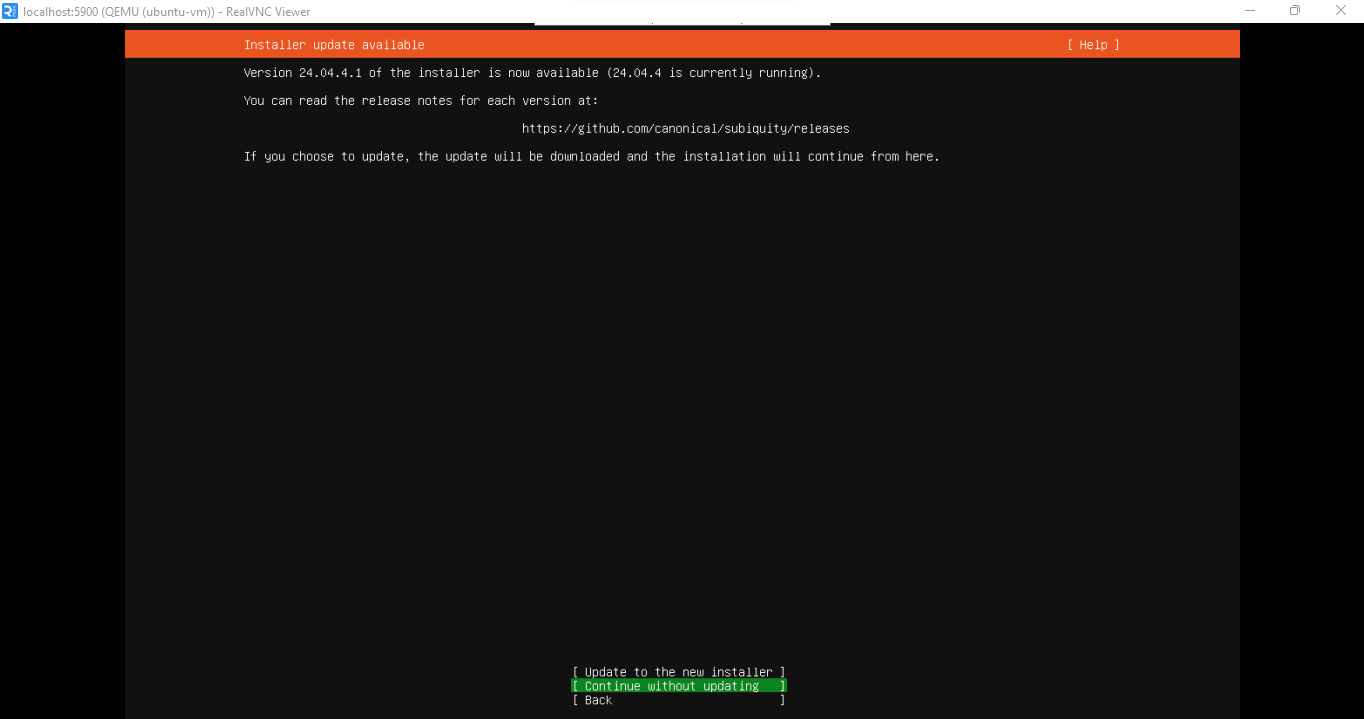Select Update to the new installer
This screenshot has width=1364, height=719.
[678, 672]
